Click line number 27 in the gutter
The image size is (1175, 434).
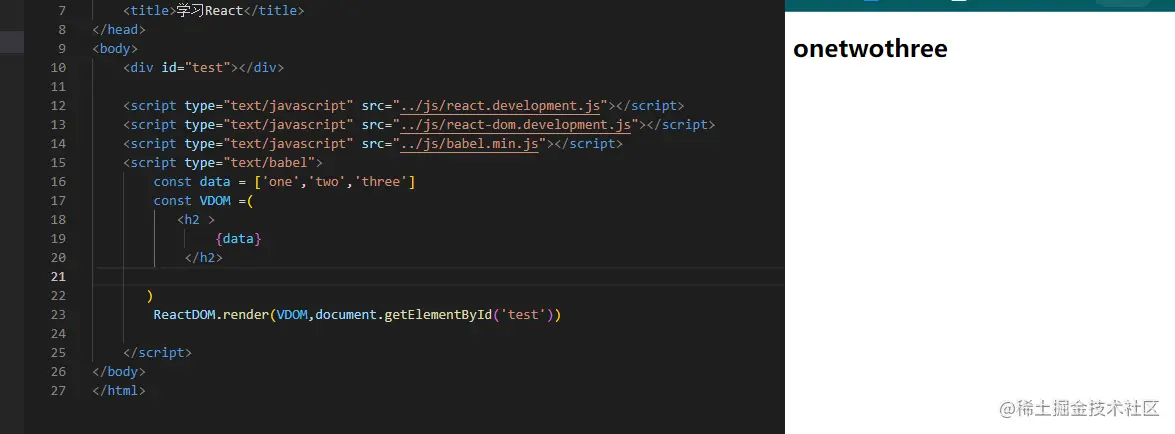pos(58,391)
